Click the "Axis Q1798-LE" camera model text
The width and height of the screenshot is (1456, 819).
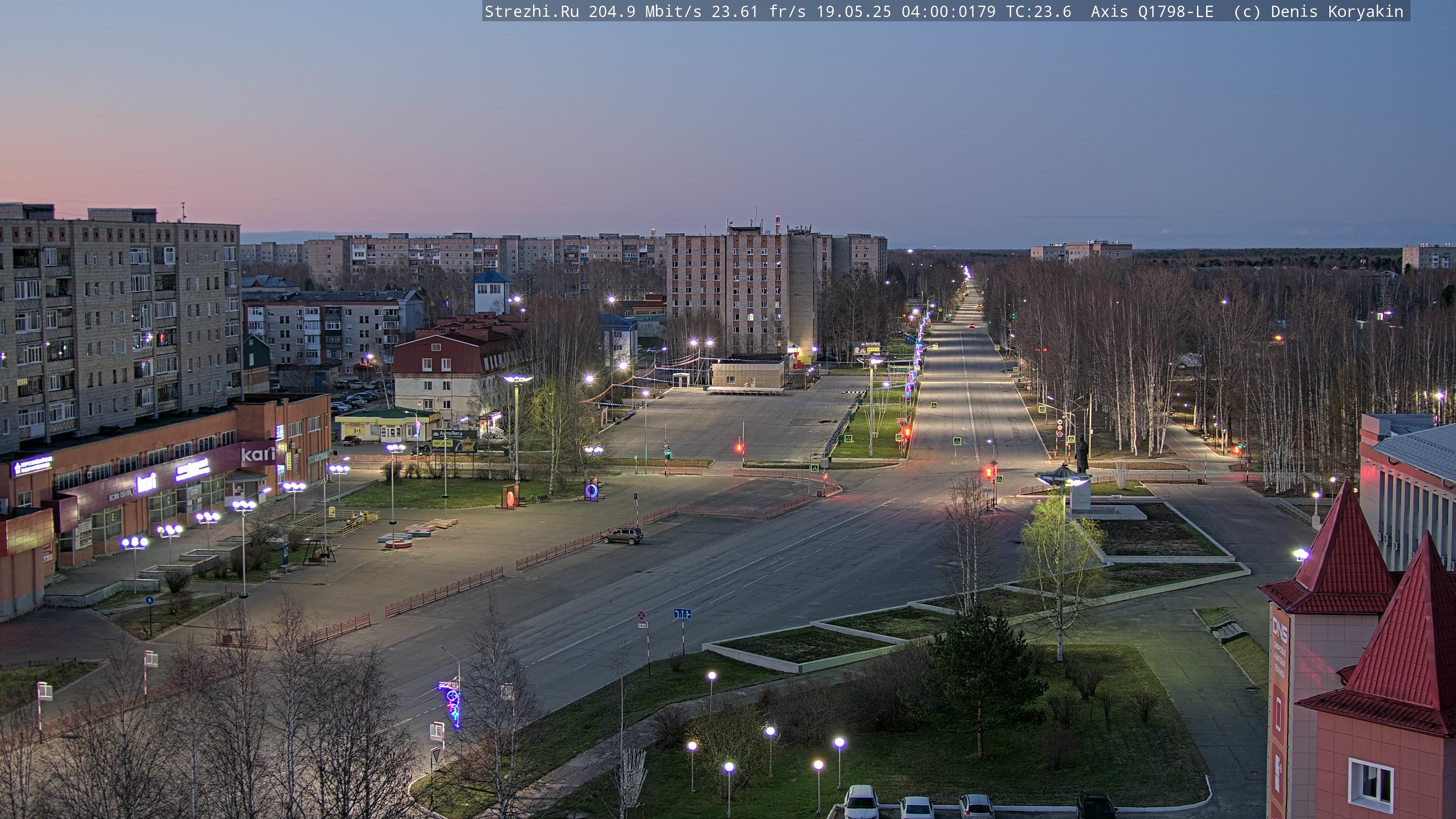click(x=1152, y=12)
